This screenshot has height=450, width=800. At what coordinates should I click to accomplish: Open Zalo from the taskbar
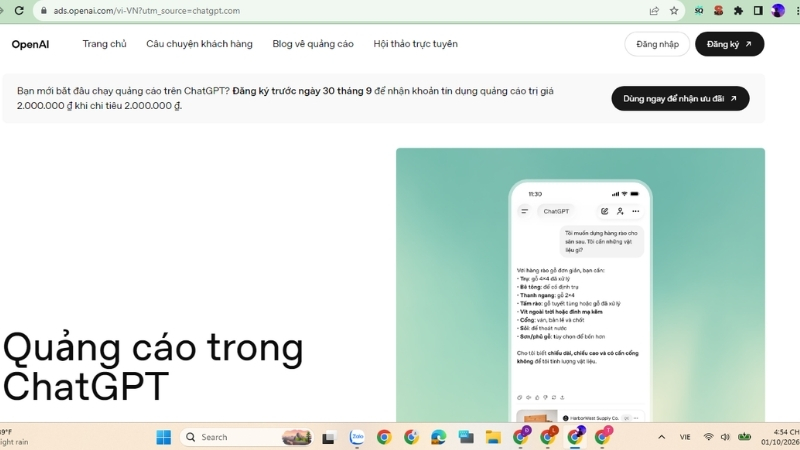[x=357, y=437]
